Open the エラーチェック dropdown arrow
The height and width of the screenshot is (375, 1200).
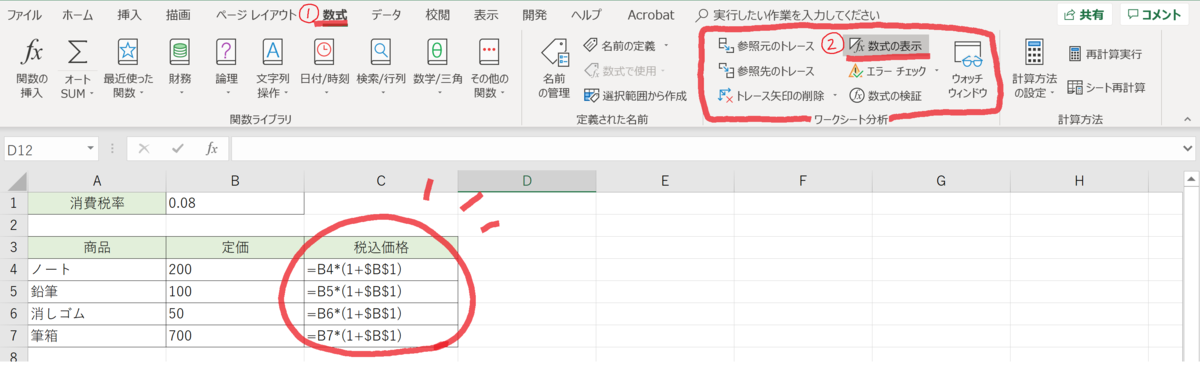pos(938,71)
